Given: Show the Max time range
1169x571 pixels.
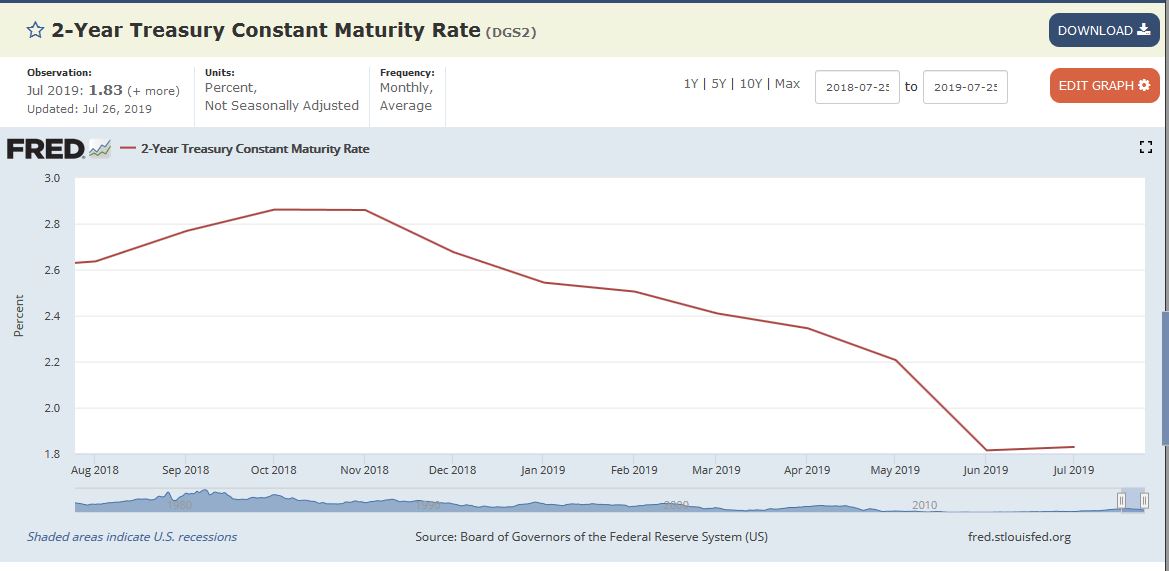Looking at the screenshot, I should coord(787,84).
